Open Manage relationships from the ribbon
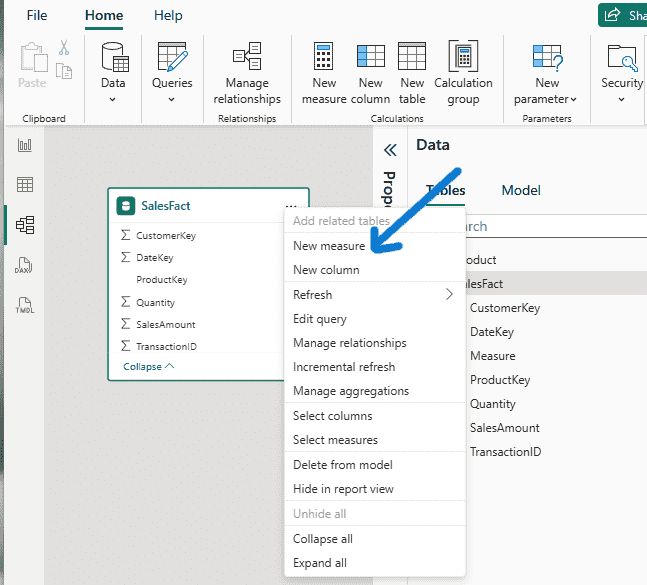The width and height of the screenshot is (647, 585). (247, 73)
